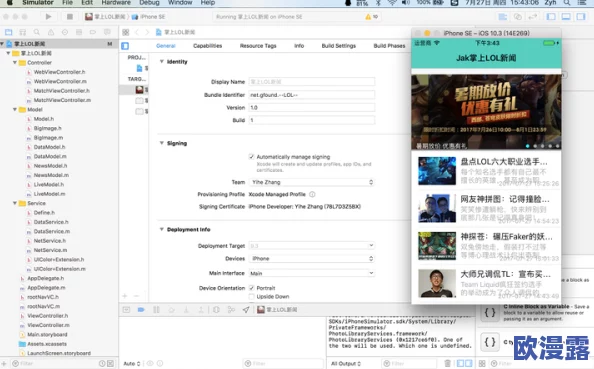594x369 pixels.
Task: Open the Window menu in menu bar
Action: (x=180, y=3)
